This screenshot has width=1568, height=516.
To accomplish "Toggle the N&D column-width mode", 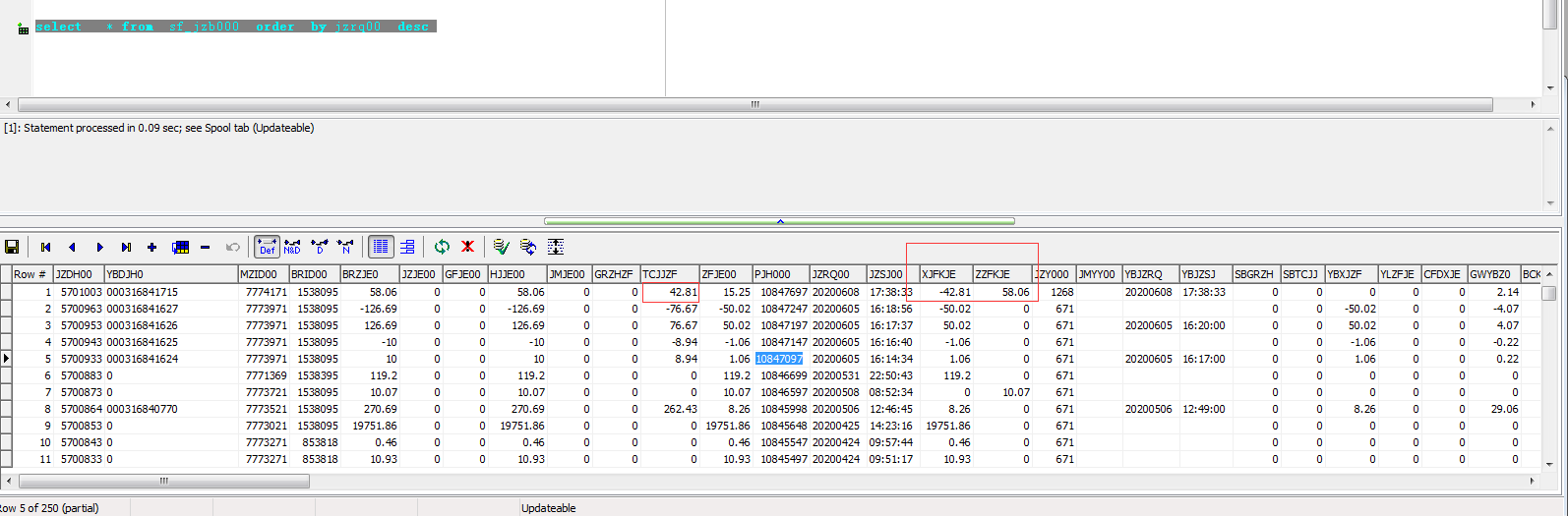I will [x=292, y=247].
